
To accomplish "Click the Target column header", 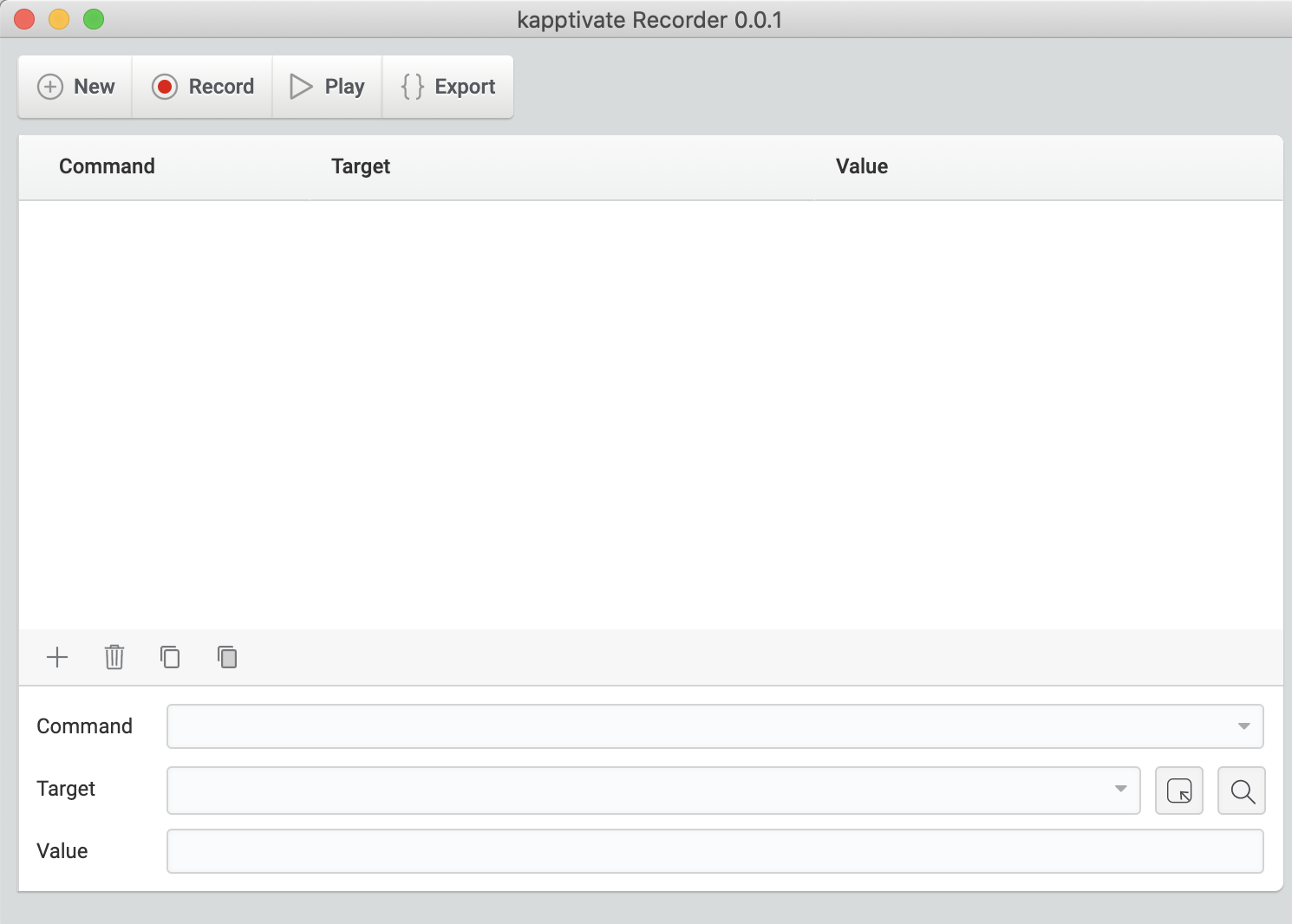I will [x=361, y=166].
